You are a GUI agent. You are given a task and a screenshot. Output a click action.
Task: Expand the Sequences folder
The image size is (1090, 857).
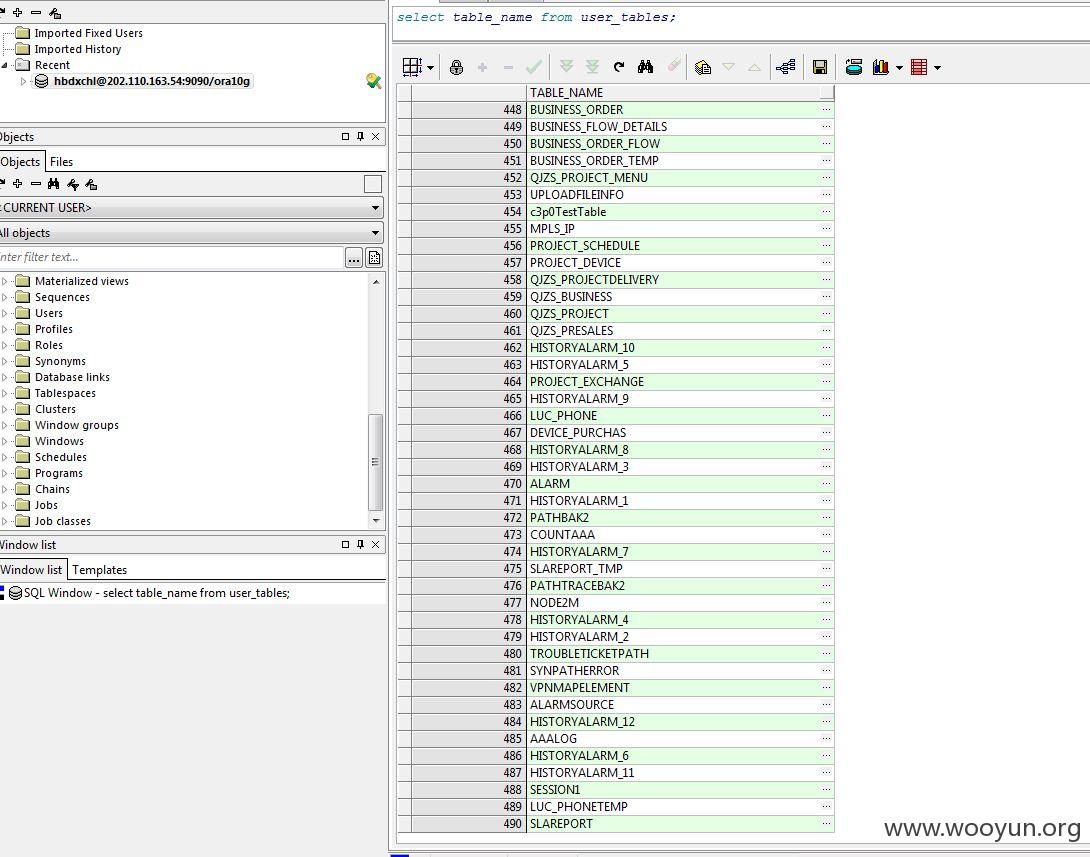coord(5,297)
